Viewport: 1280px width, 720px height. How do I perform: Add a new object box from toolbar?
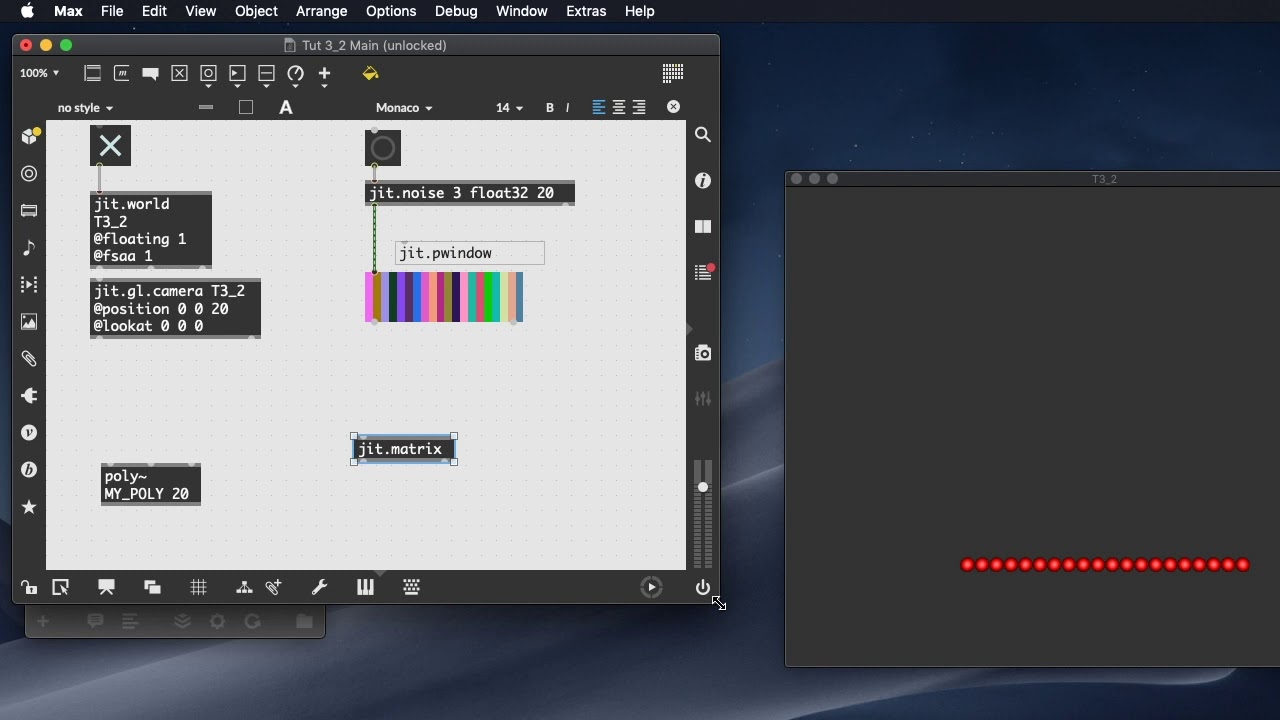[x=92, y=73]
